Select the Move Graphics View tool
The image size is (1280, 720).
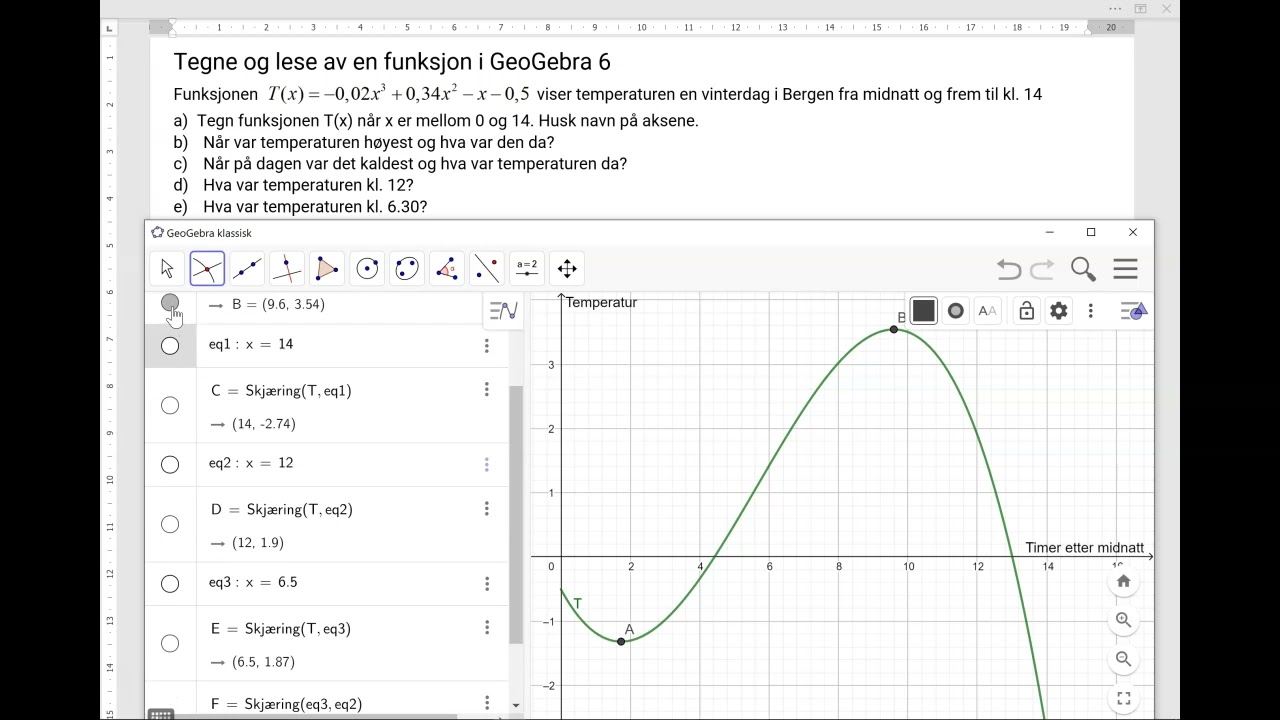point(567,268)
